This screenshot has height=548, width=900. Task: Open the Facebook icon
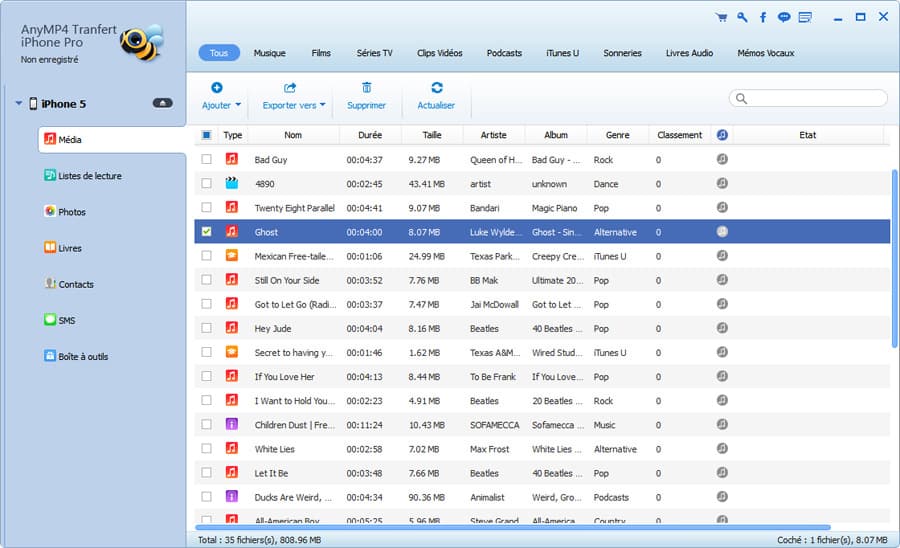tap(763, 17)
